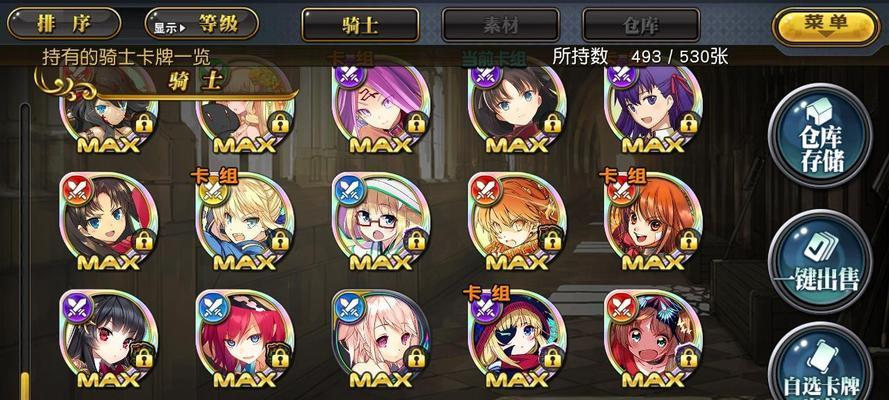The image size is (889, 400).
Task: Tap the 一键出售 one-click sell icon
Action: pos(820,261)
